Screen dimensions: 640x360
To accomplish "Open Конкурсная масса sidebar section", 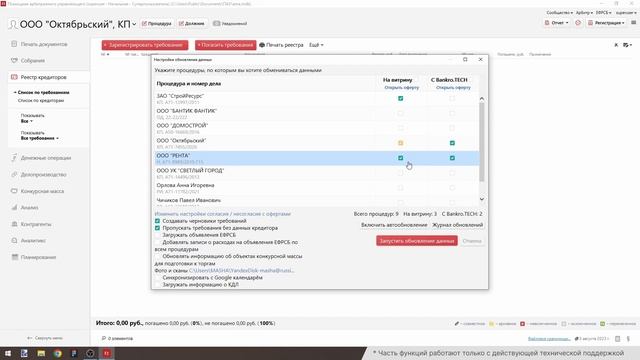I will point(38,191).
